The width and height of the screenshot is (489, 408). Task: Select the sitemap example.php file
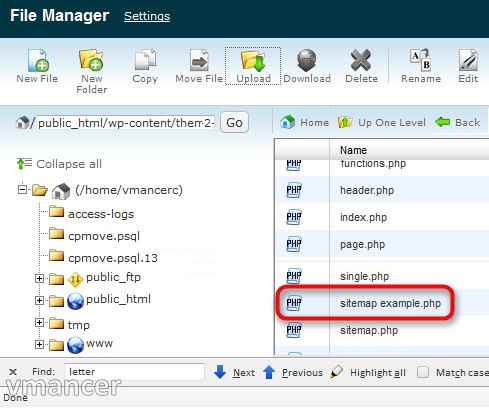point(390,303)
